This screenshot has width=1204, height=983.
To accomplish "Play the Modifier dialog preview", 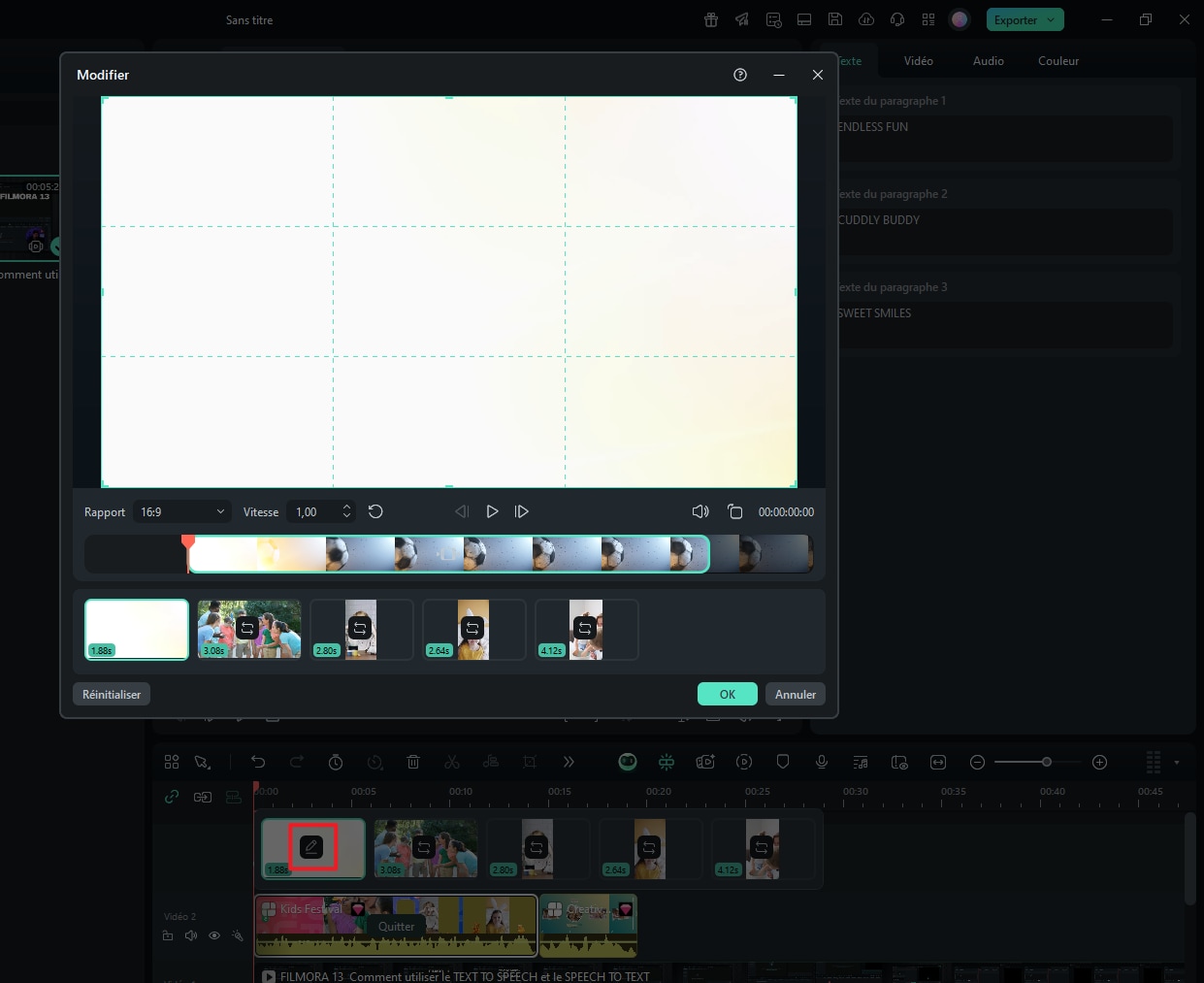I will click(x=492, y=511).
